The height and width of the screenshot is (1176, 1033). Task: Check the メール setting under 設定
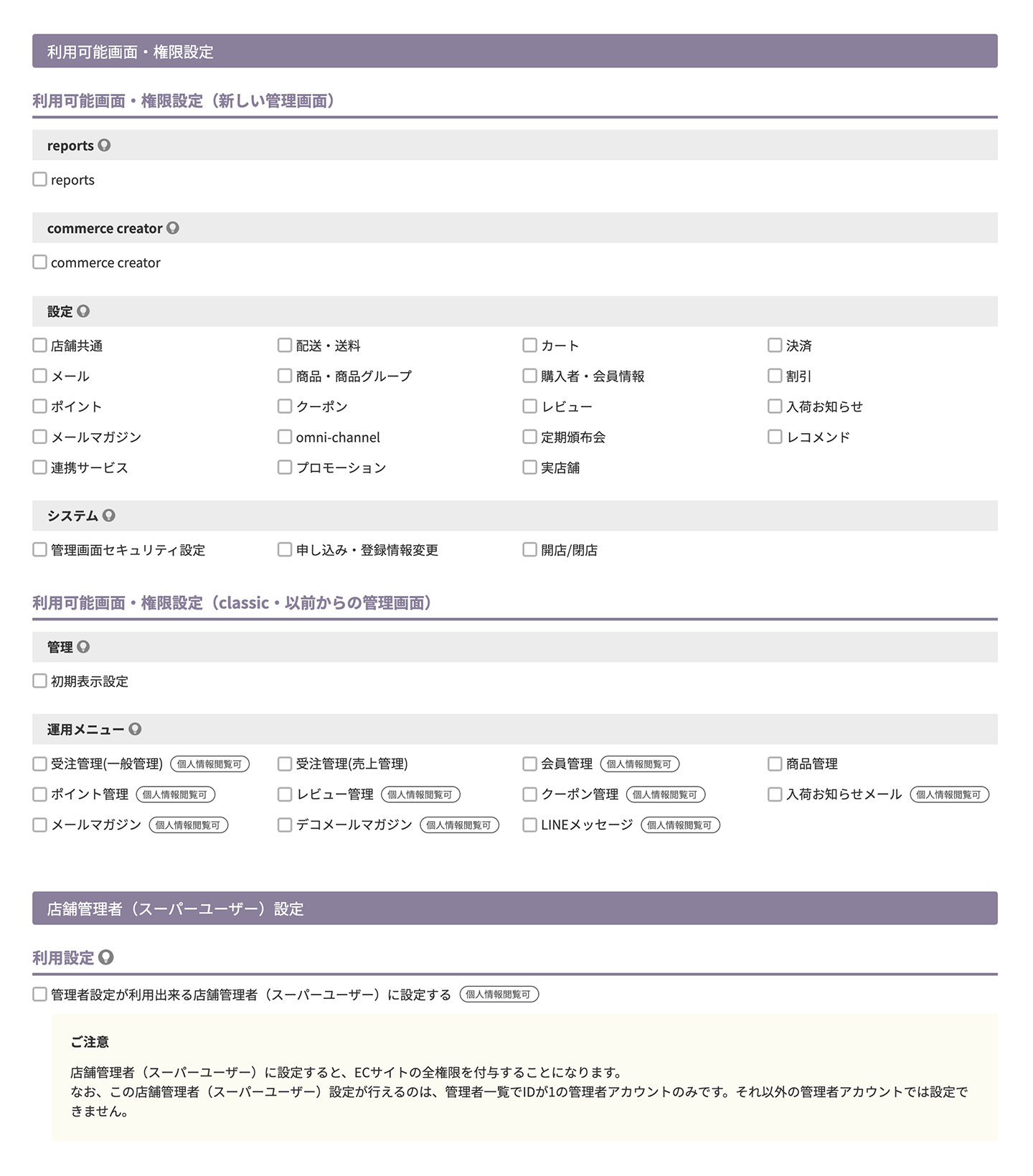click(40, 376)
